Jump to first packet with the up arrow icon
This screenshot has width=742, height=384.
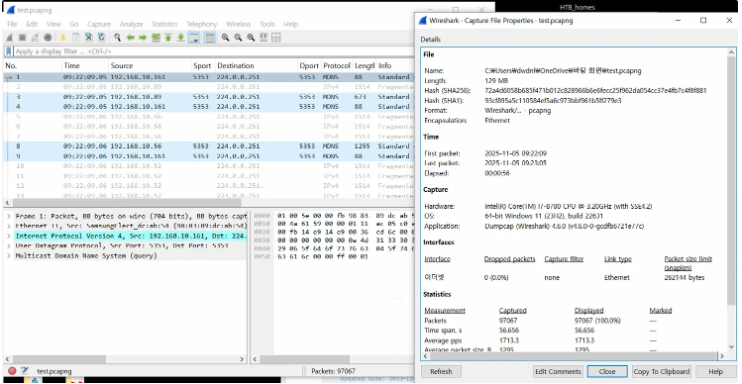[168, 38]
